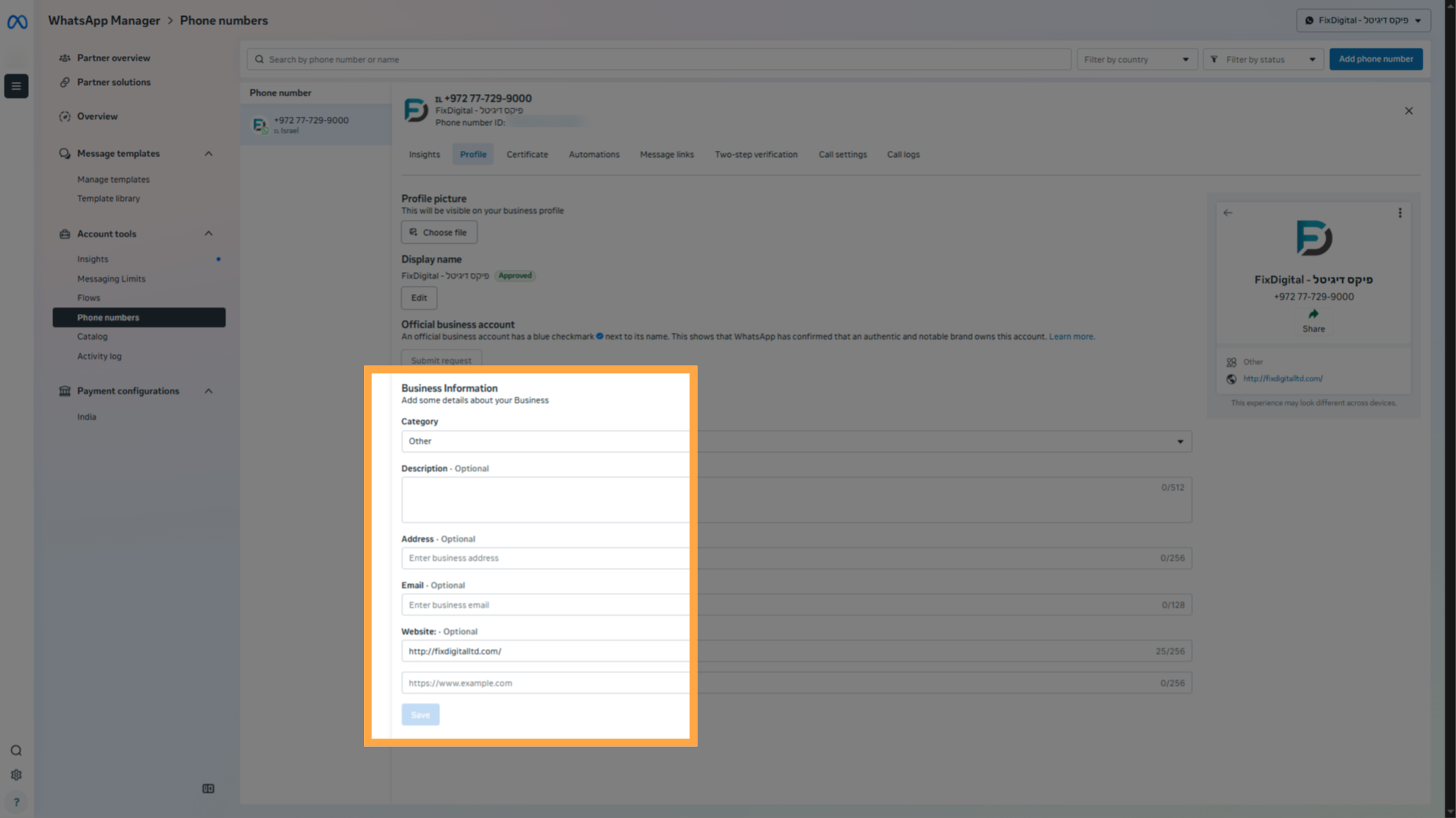Open the hamburger menu in left rail
This screenshot has height=818, width=1456.
pyautogui.click(x=16, y=86)
